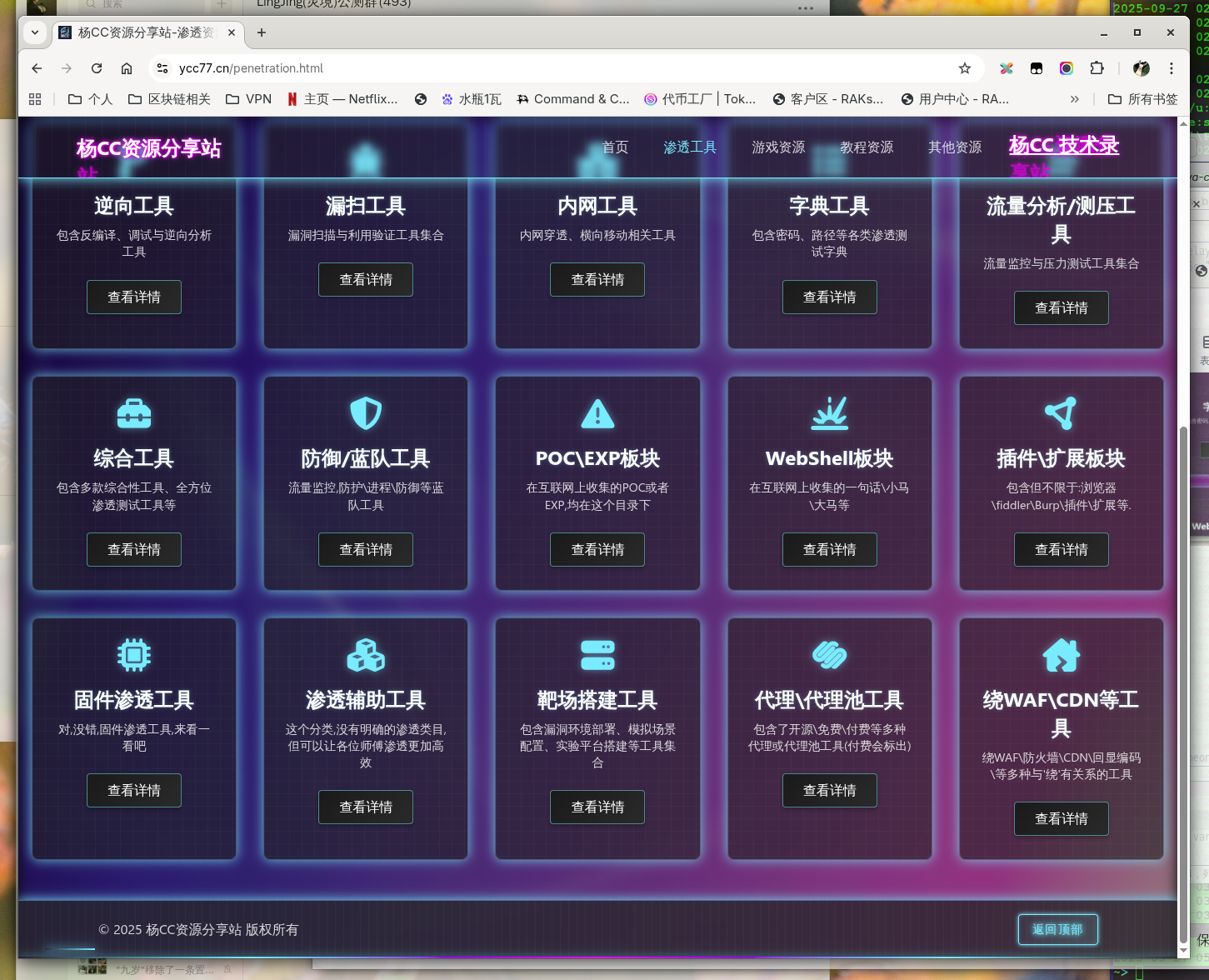1209x980 pixels.
Task: Click the toolbox icon above 综合工具
Action: (x=134, y=413)
